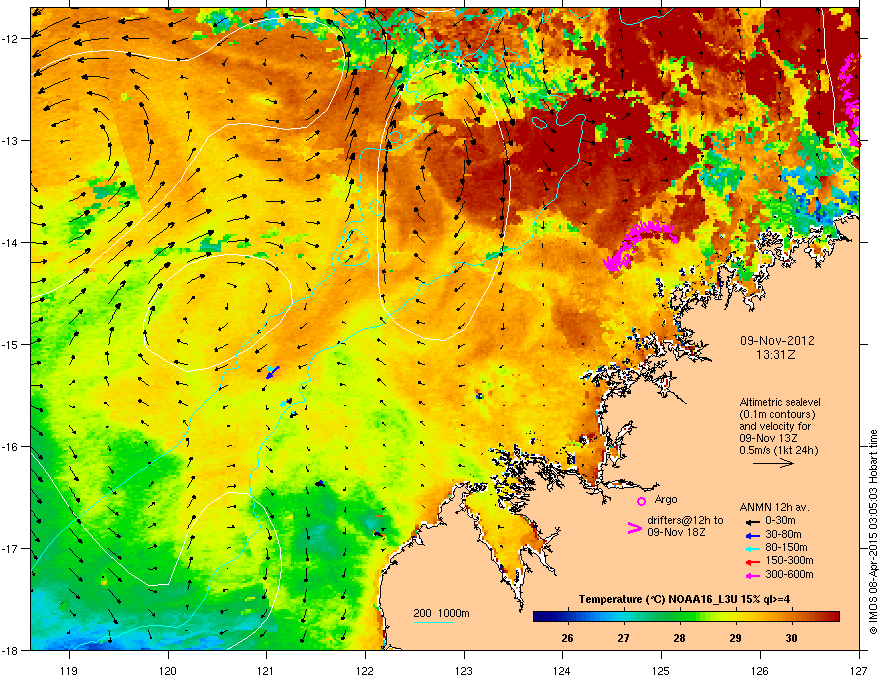The image size is (880, 680).
Task: Click the 0.5m/s velocity scale arrow
Action: 773,463
